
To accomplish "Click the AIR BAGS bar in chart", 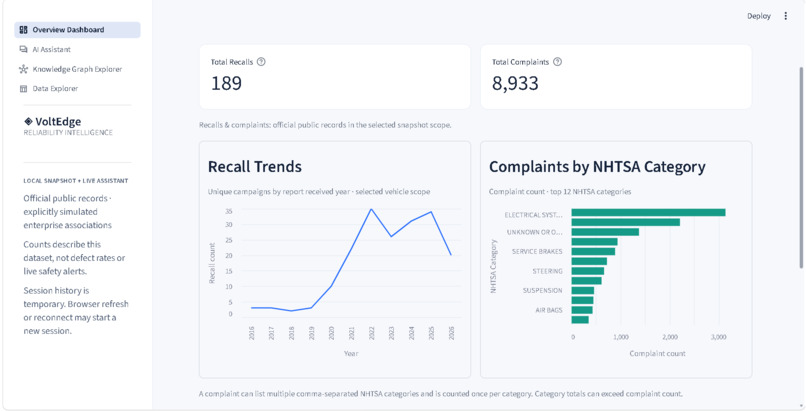I will point(582,310).
